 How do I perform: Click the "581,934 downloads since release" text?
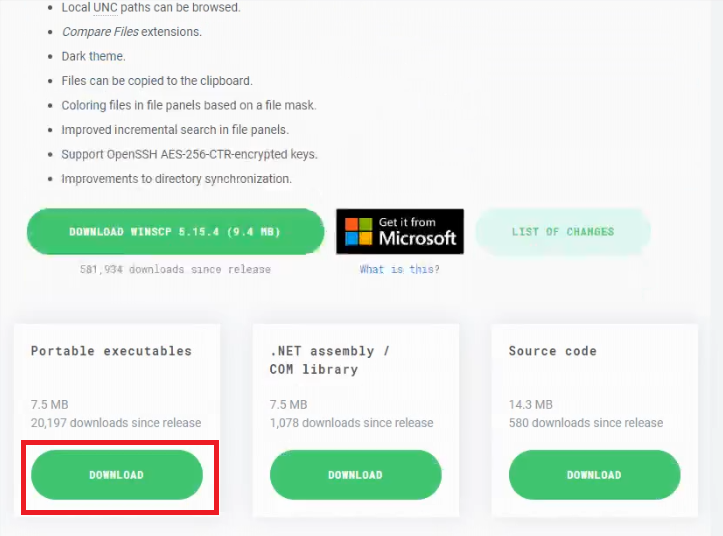click(x=175, y=269)
